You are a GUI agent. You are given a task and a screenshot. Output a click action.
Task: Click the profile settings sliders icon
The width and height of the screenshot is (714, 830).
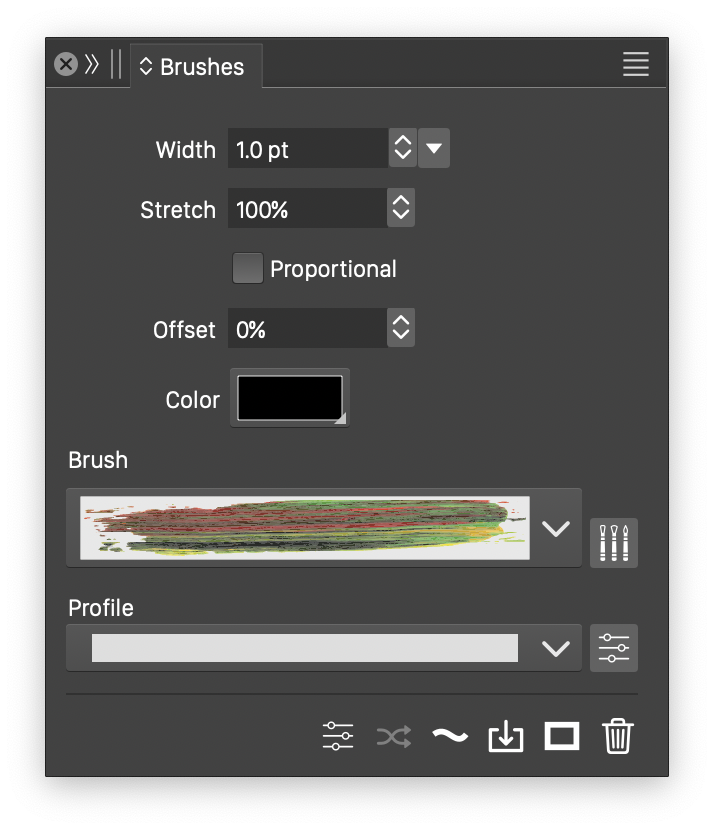pos(613,648)
